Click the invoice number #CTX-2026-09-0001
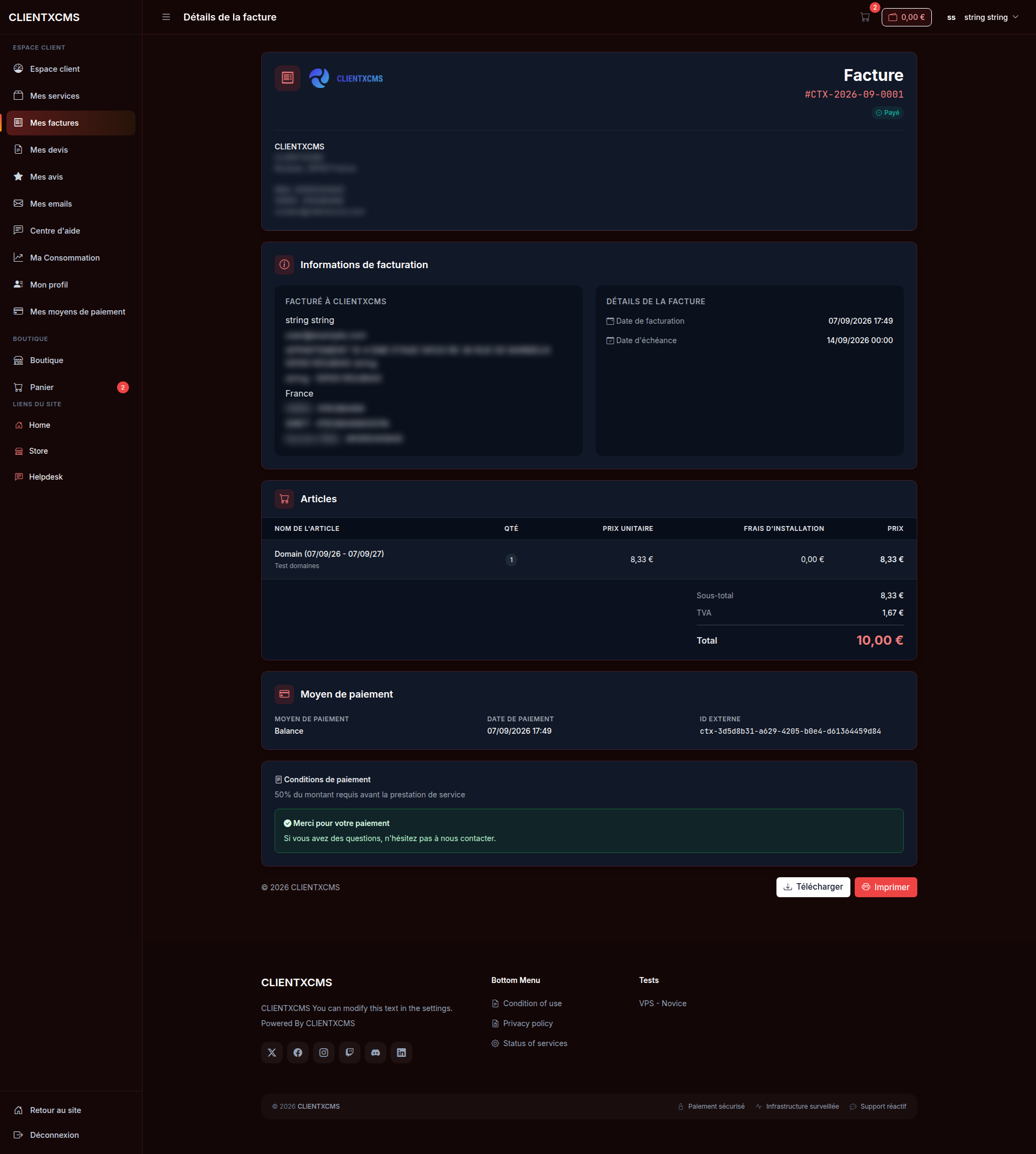This screenshot has height=1154, width=1036. (x=854, y=94)
